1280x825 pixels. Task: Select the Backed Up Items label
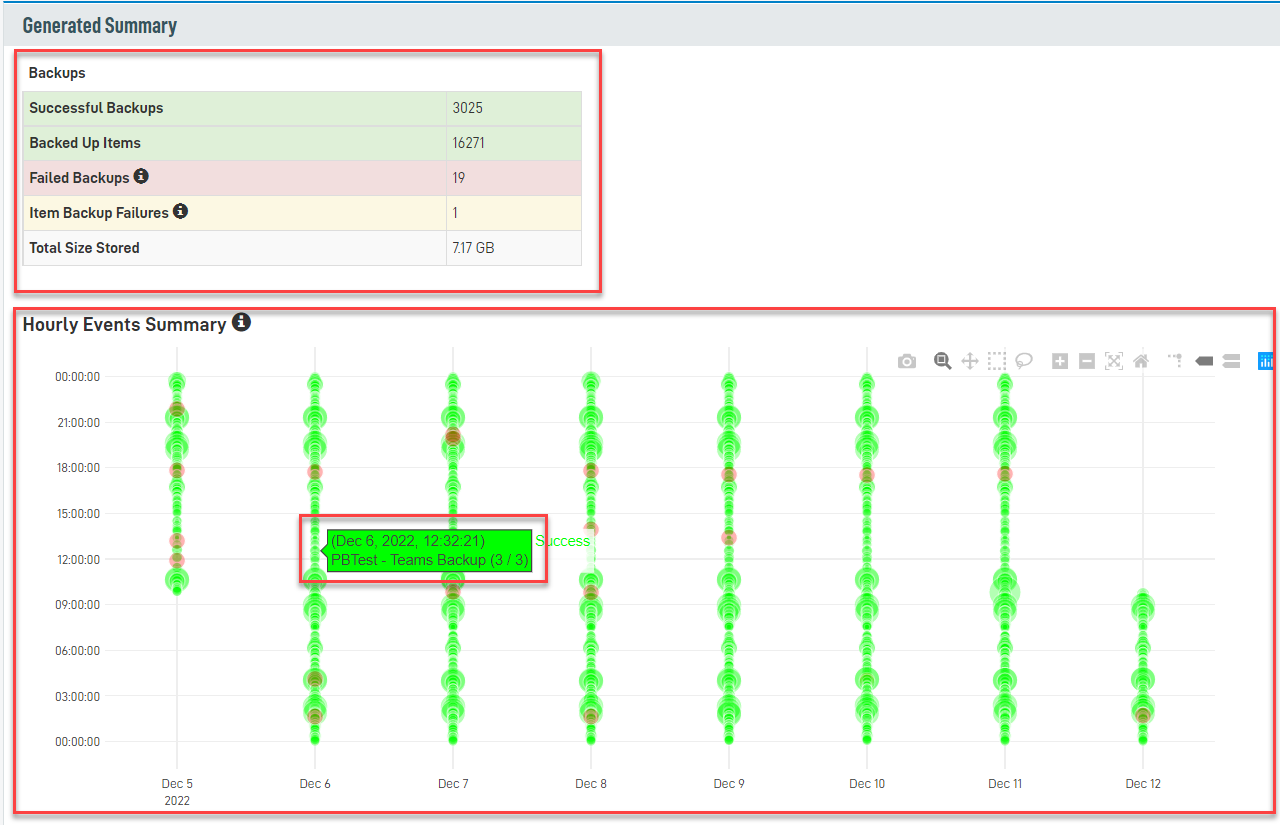(x=85, y=143)
